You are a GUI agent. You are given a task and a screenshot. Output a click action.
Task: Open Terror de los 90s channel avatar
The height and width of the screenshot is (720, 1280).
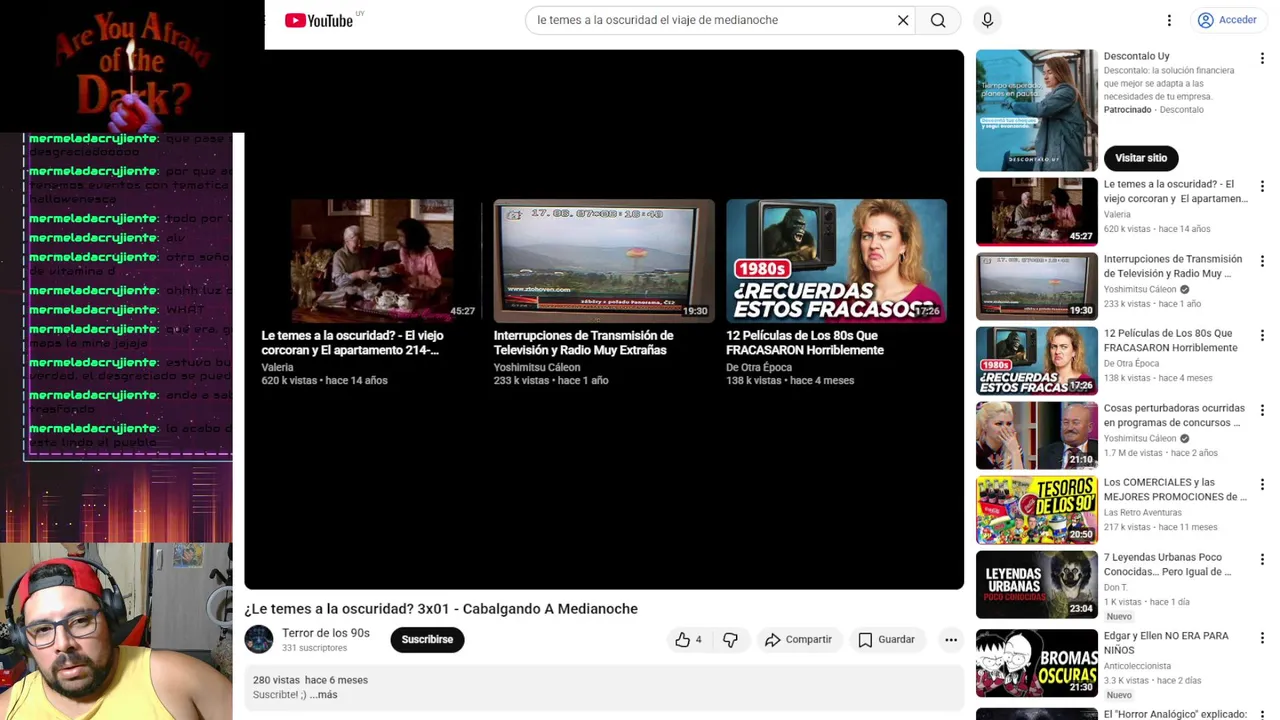[259, 640]
